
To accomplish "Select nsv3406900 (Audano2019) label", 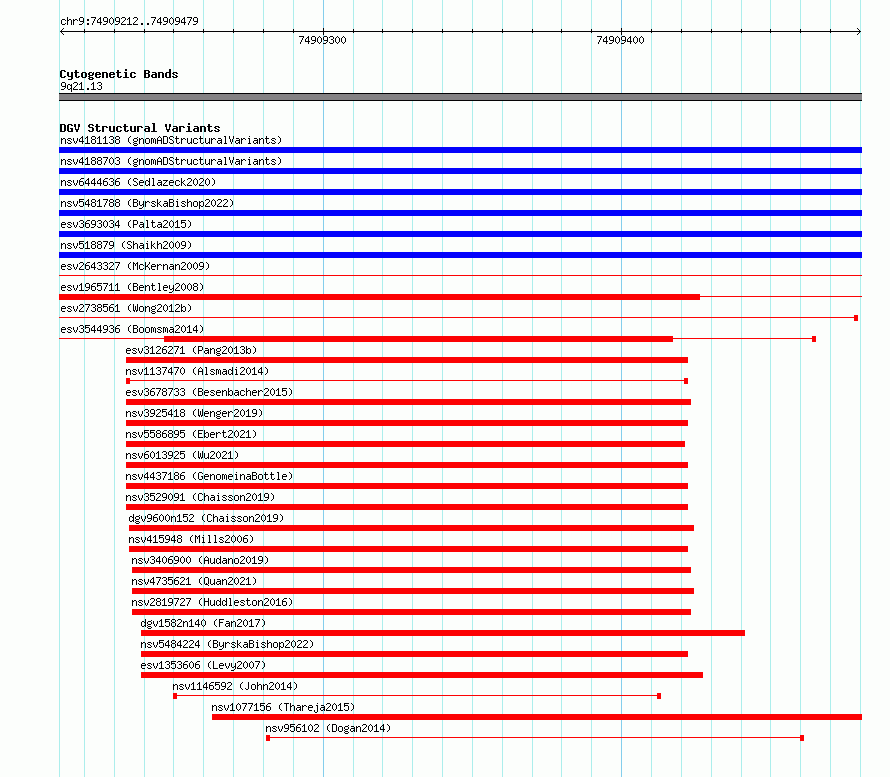I will pos(200,560).
